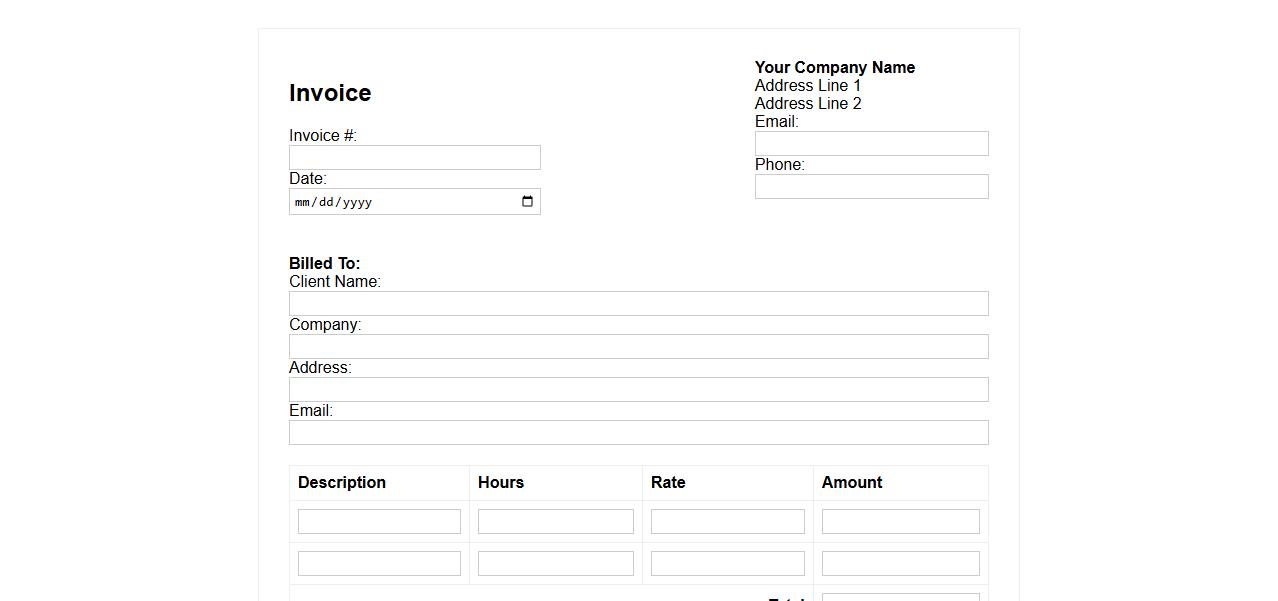The image size is (1278, 601).
Task: Focus the Billed To Company field
Action: pyautogui.click(x=638, y=347)
